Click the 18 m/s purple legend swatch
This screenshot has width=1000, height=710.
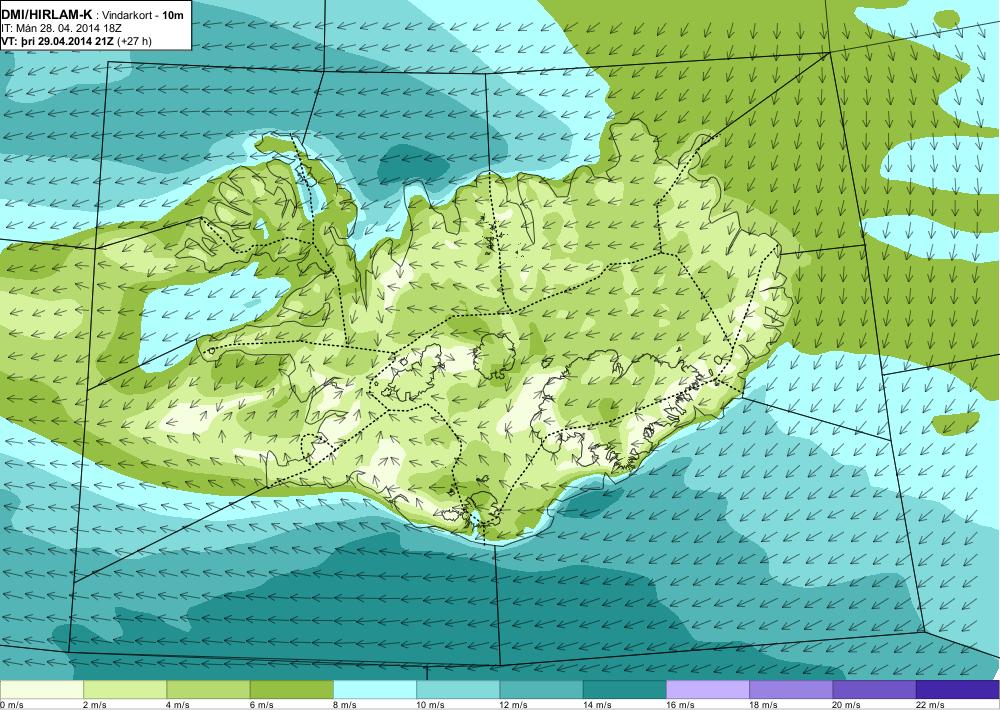[x=791, y=690]
